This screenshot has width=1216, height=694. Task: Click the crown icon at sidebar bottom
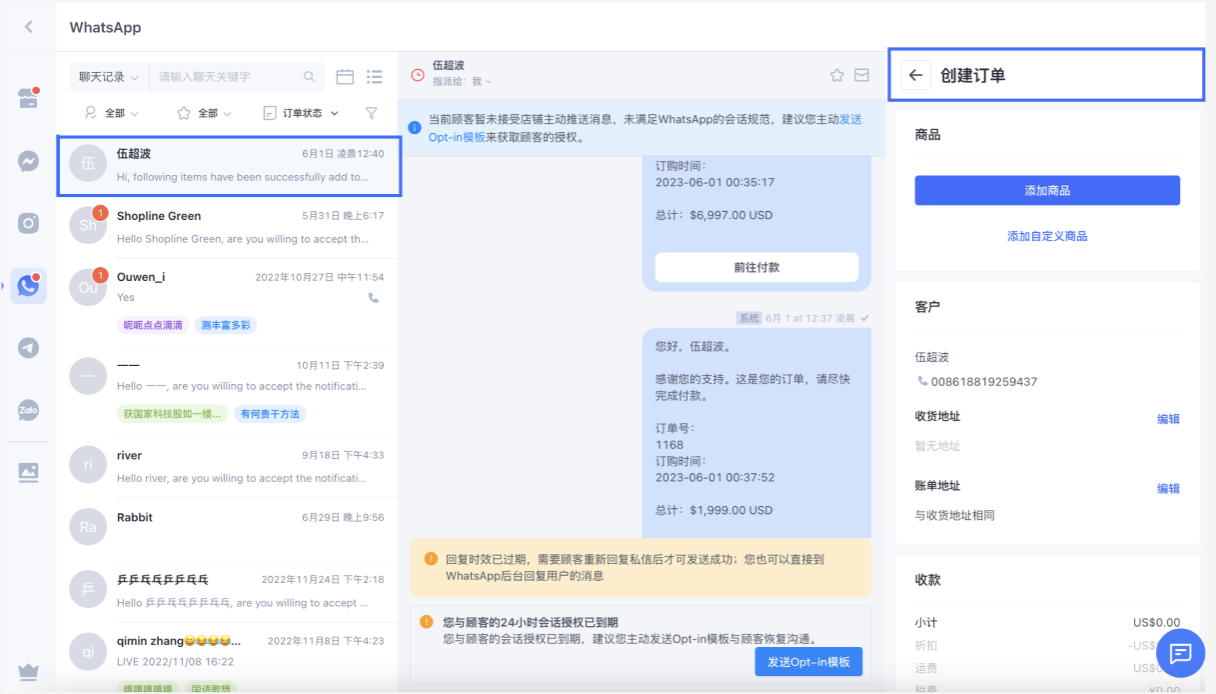[x=29, y=672]
